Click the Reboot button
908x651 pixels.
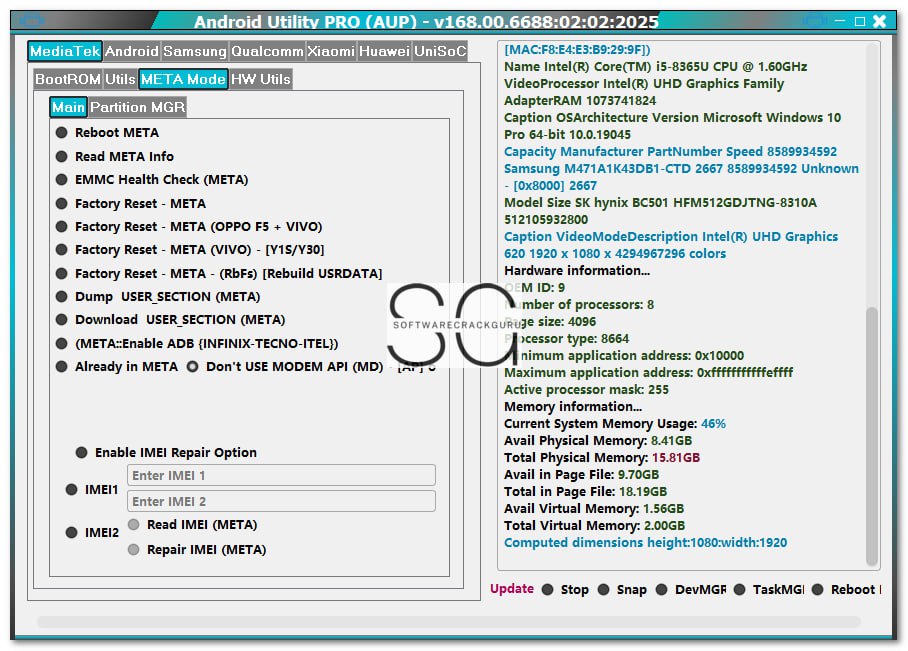(847, 590)
